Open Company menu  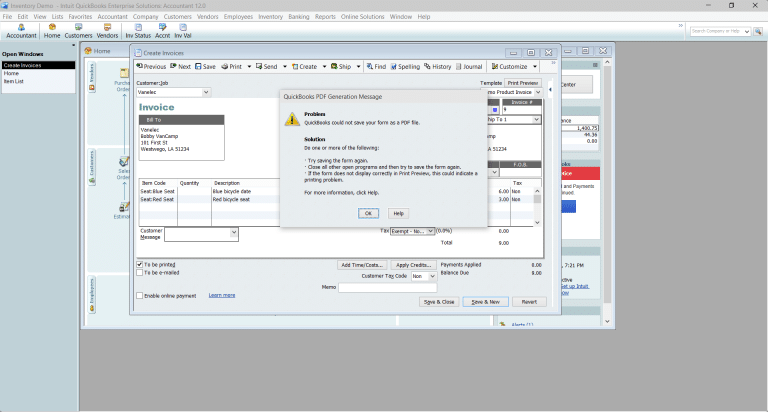(145, 17)
